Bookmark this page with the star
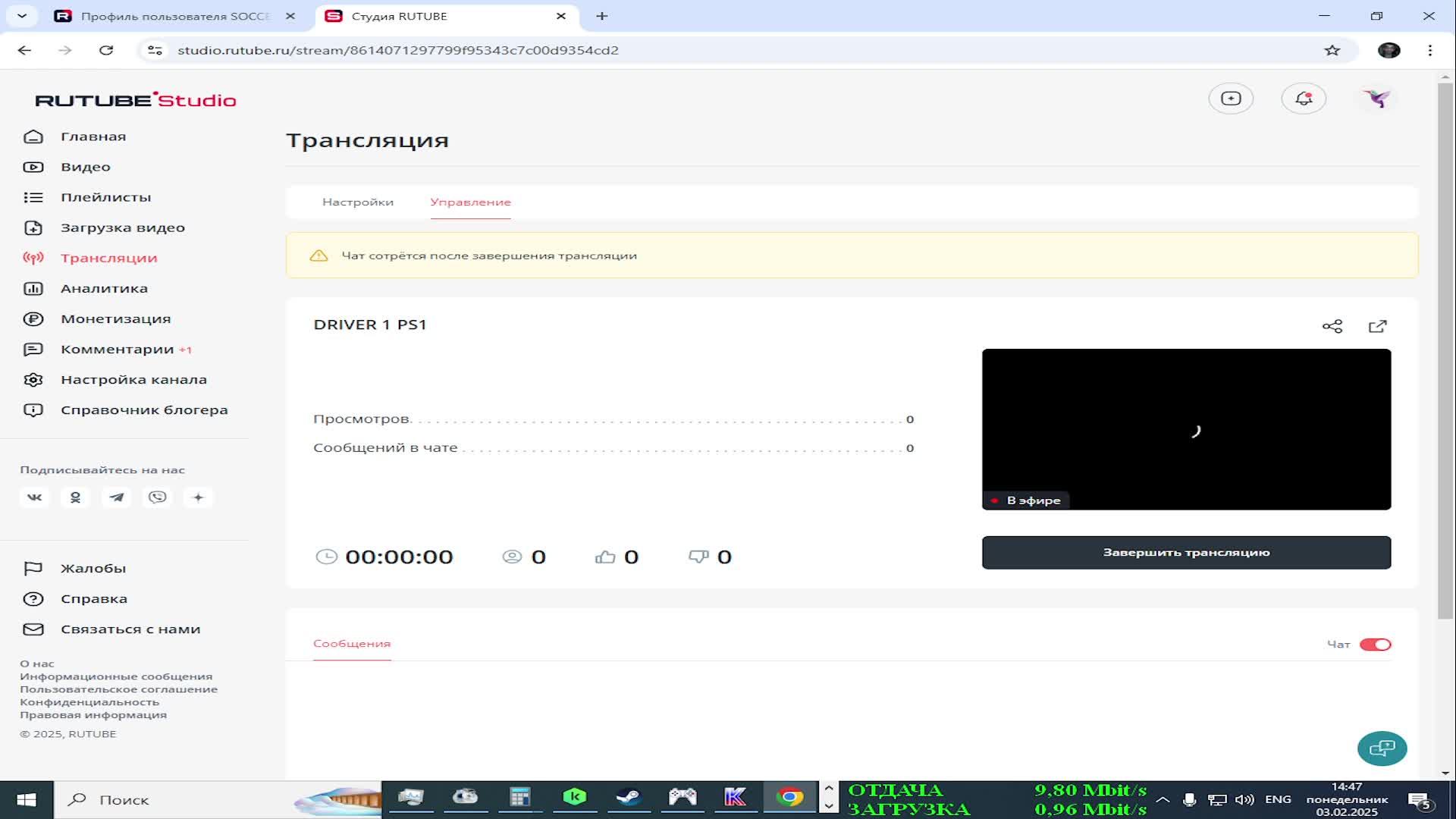Image resolution: width=1456 pixels, height=819 pixels. click(x=1332, y=50)
